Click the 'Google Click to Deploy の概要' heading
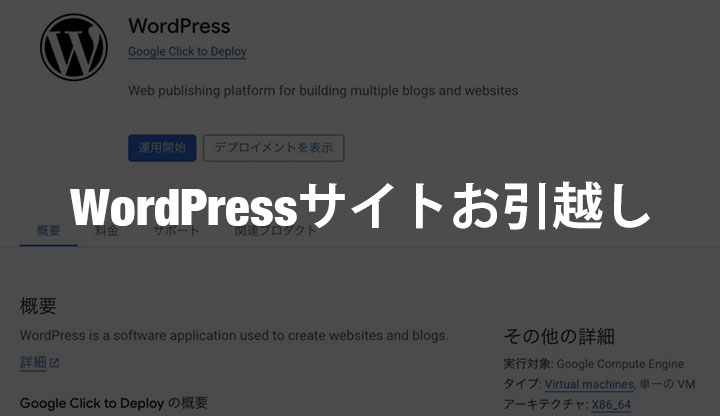This screenshot has height=416, width=720. click(114, 403)
